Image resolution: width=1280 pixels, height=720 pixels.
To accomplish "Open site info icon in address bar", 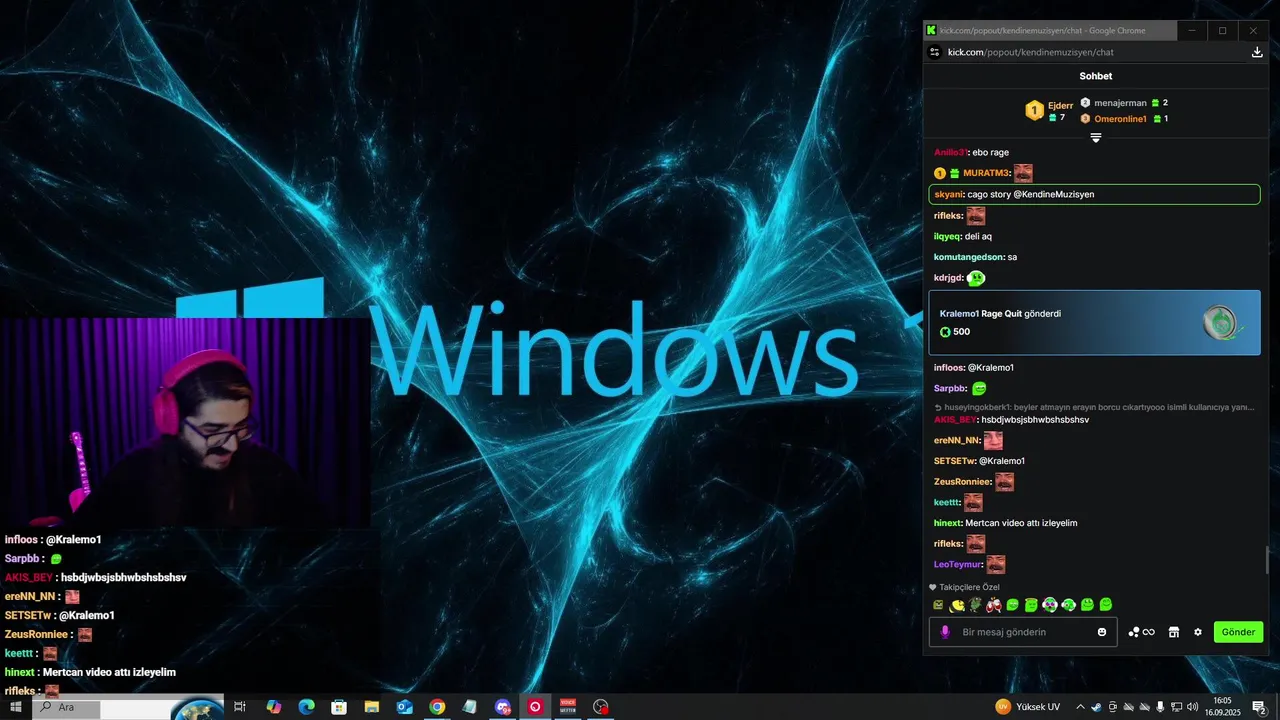I will tap(934, 52).
